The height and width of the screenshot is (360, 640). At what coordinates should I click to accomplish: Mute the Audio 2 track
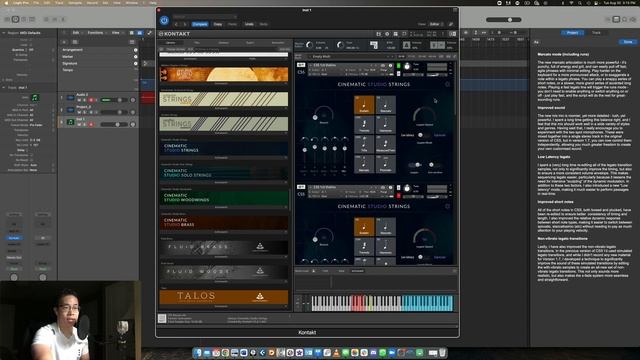coord(80,100)
